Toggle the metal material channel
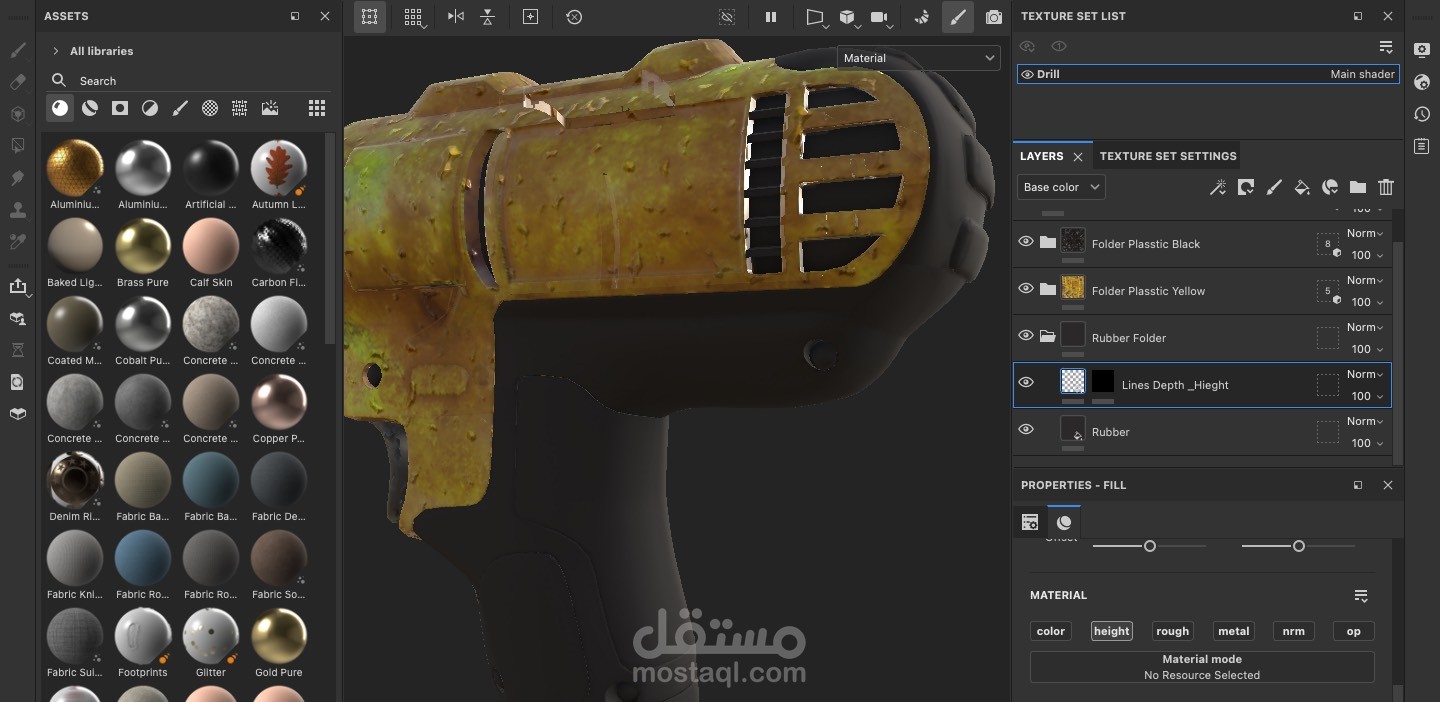The image size is (1440, 702). tap(1234, 631)
